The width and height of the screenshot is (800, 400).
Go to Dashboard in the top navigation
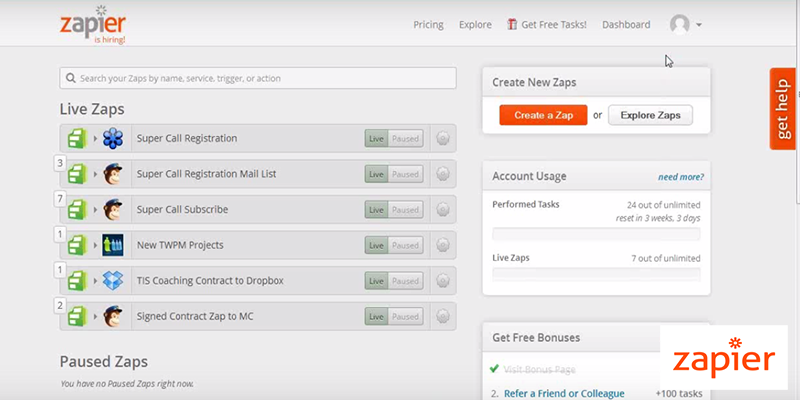click(x=626, y=25)
